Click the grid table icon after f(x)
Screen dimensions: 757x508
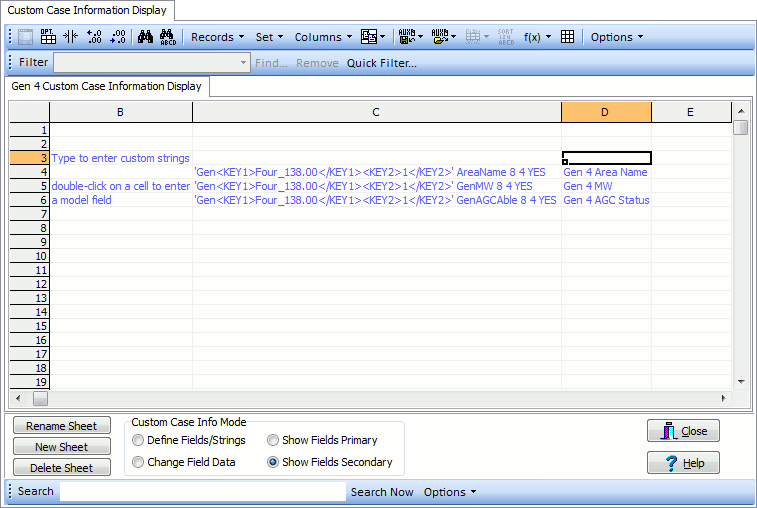pos(567,37)
